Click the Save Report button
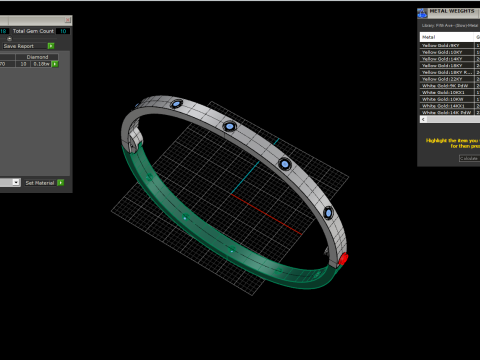This screenshot has height=360, width=480. (25, 46)
